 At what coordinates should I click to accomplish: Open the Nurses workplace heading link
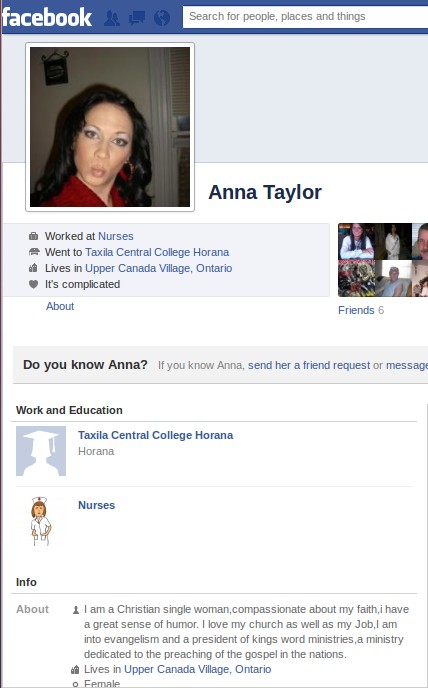[x=97, y=505]
